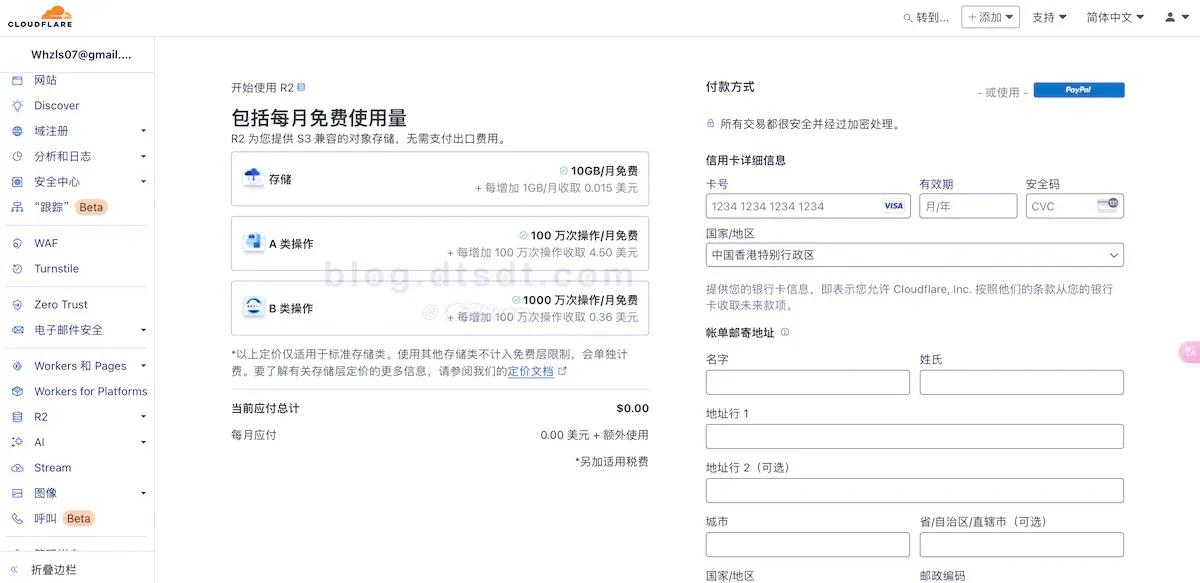This screenshot has height=583, width=1200.
Task: Open Discover via its lightbulb icon
Action: (x=17, y=106)
